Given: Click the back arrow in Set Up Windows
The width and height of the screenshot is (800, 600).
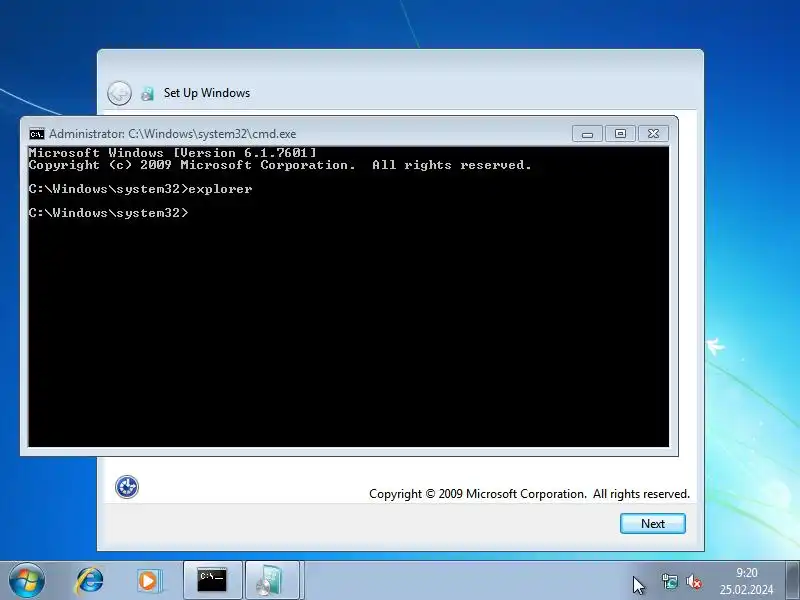Looking at the screenshot, I should pyautogui.click(x=119, y=93).
